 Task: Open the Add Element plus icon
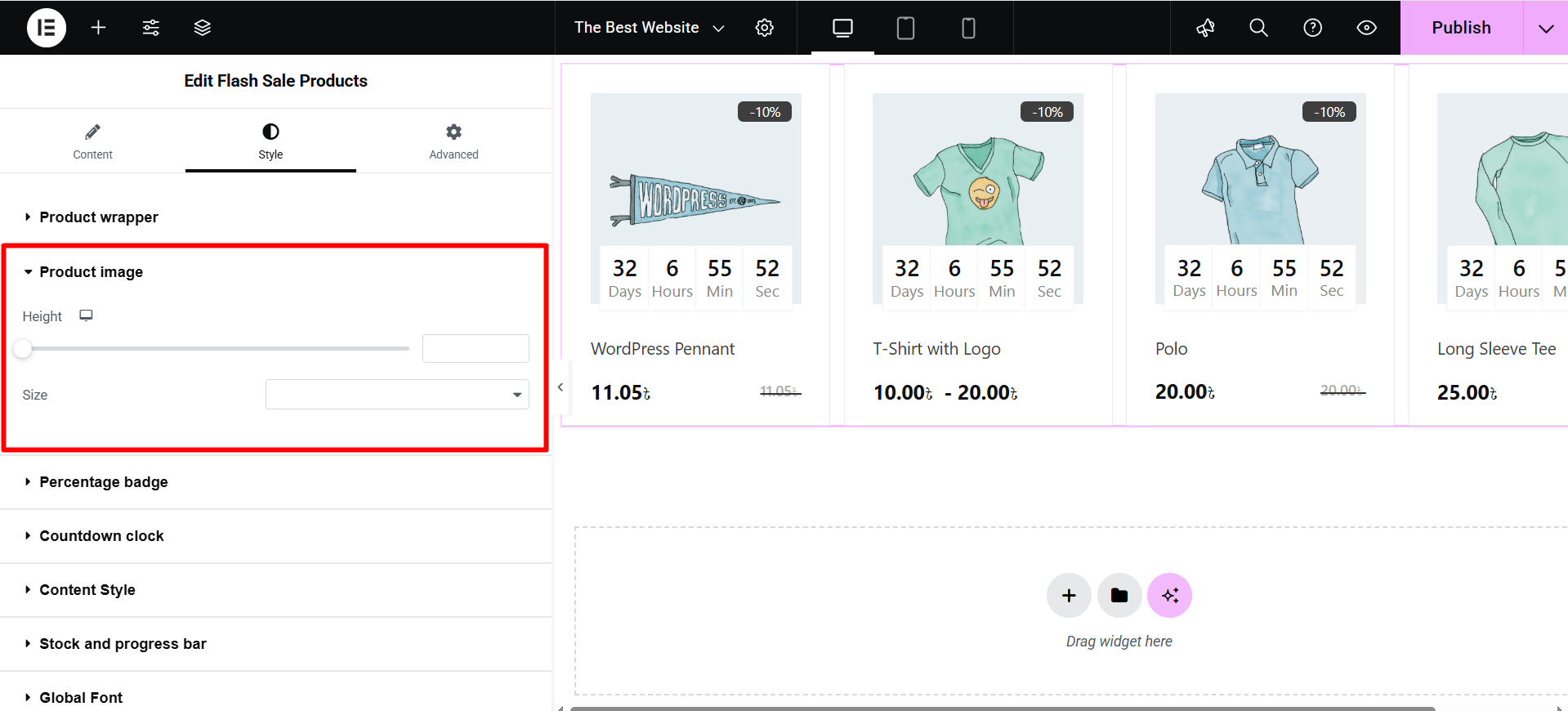[x=98, y=28]
